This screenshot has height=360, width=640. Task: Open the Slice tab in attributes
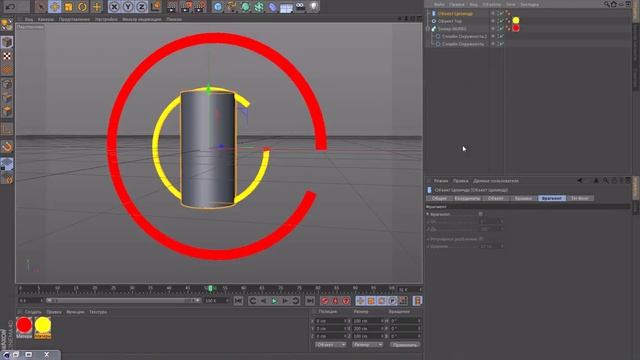551,198
